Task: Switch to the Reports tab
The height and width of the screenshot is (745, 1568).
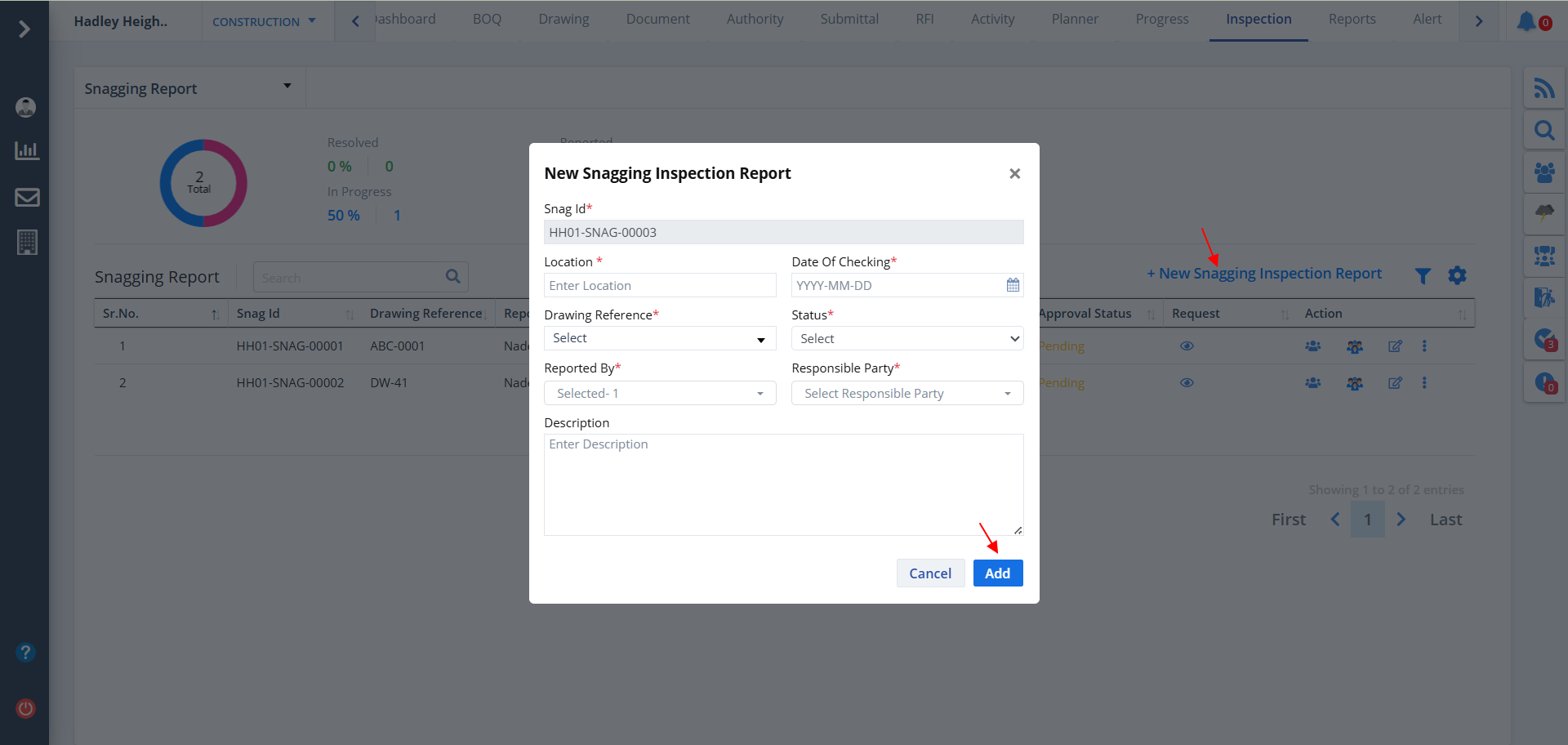Action: pyautogui.click(x=1352, y=19)
